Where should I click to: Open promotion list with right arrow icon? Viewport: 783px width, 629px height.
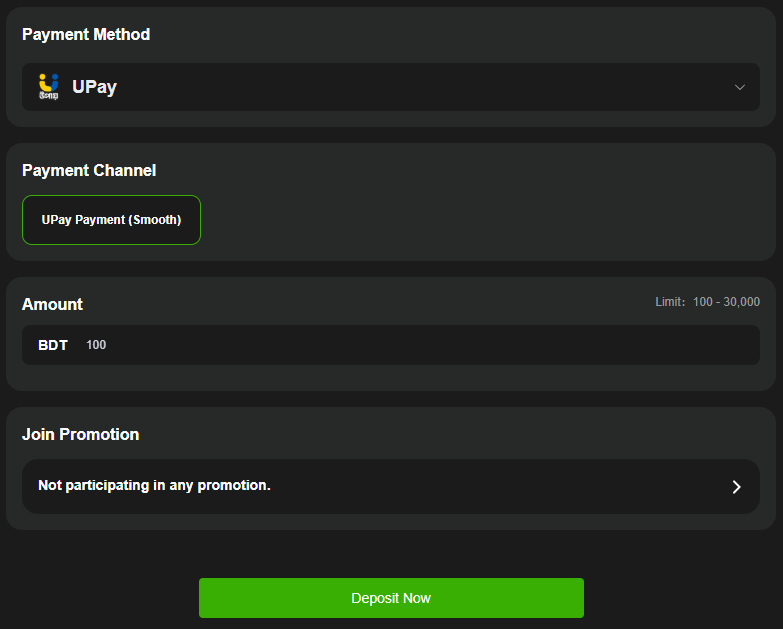click(736, 487)
